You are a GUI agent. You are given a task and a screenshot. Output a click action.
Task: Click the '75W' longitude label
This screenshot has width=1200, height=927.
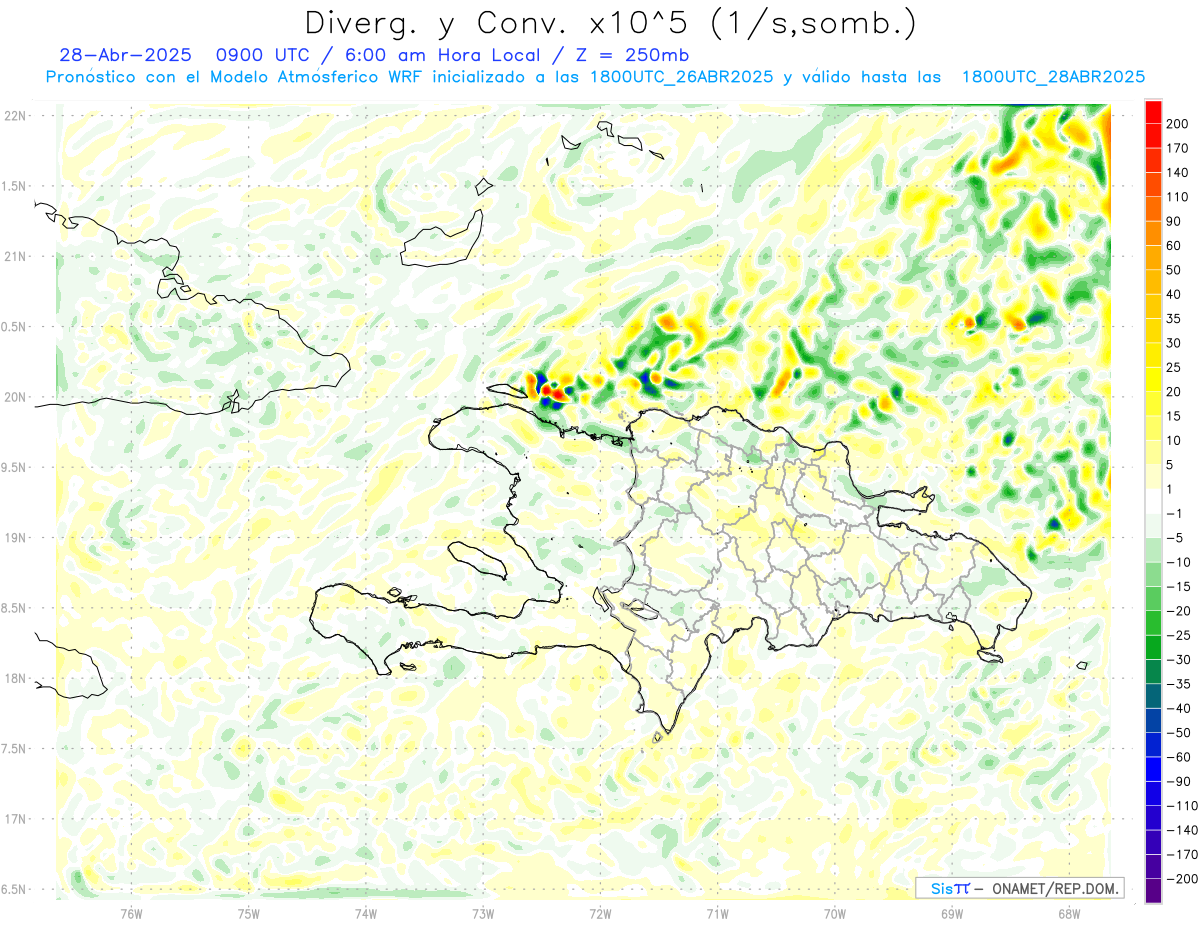(249, 914)
